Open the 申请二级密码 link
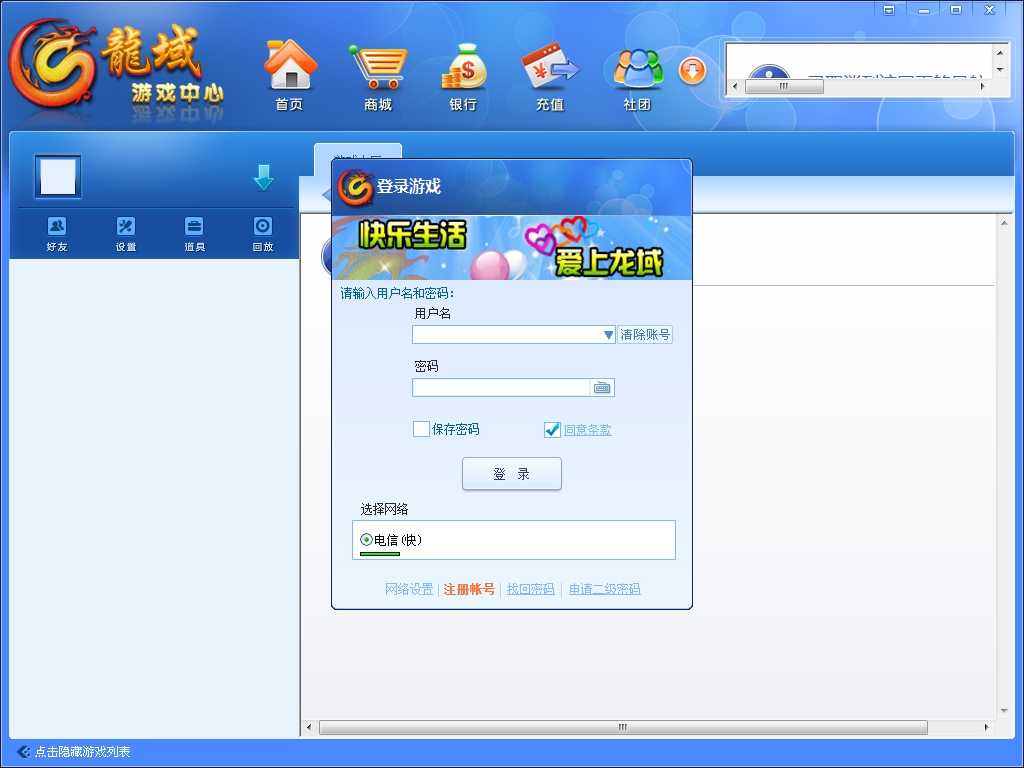 [x=604, y=589]
